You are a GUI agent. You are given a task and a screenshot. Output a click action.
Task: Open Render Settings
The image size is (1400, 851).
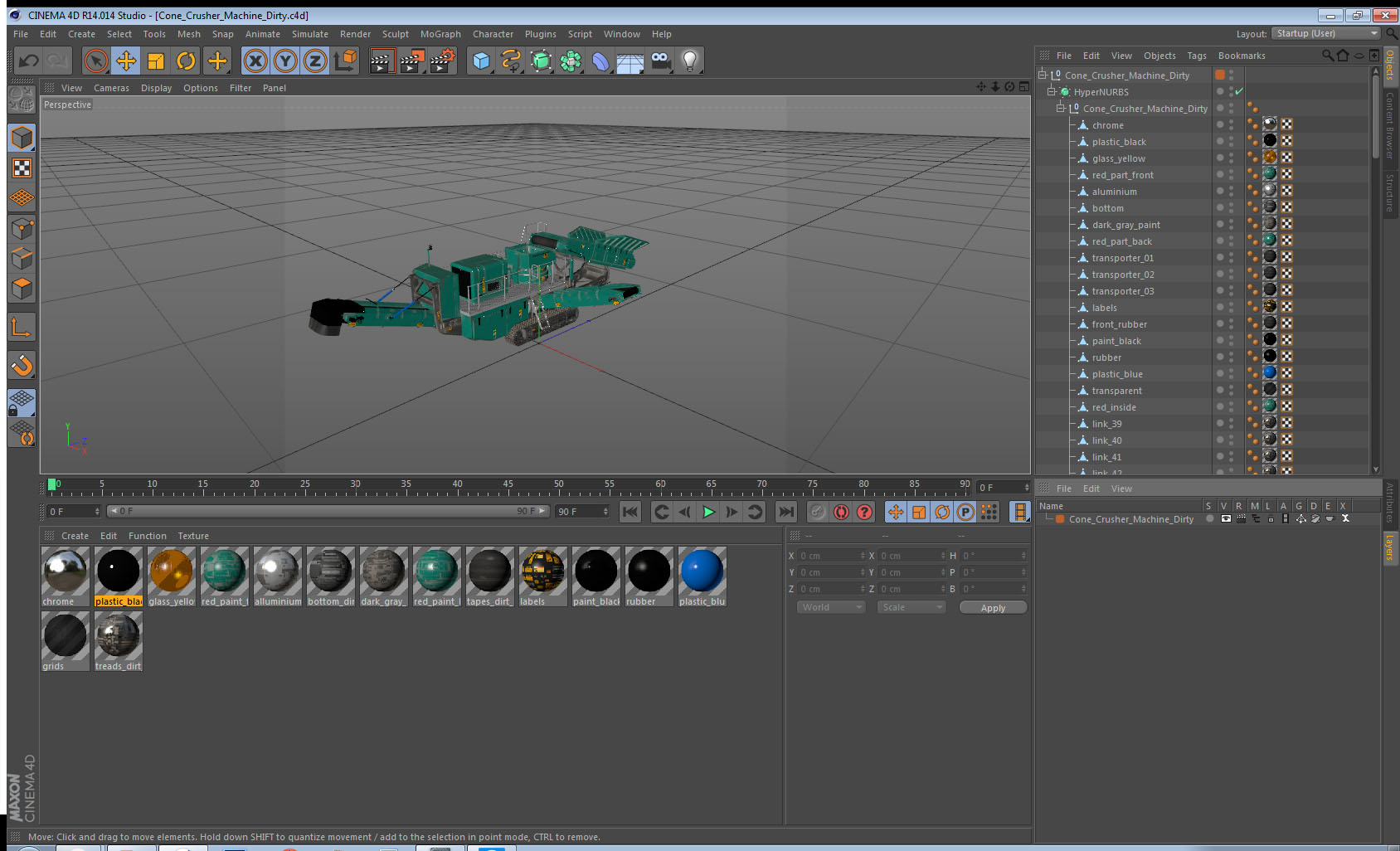[443, 61]
